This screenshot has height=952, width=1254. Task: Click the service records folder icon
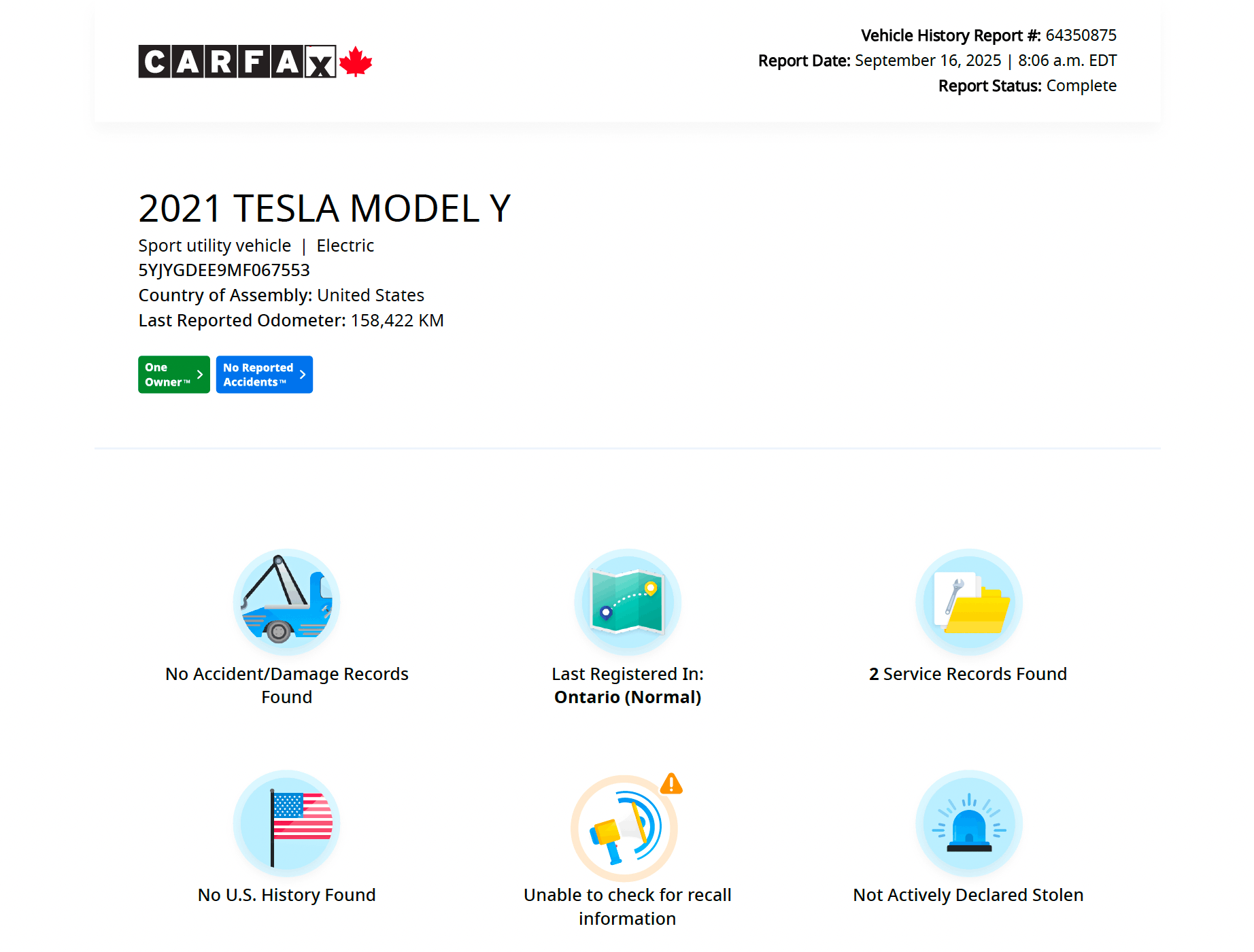[968, 602]
